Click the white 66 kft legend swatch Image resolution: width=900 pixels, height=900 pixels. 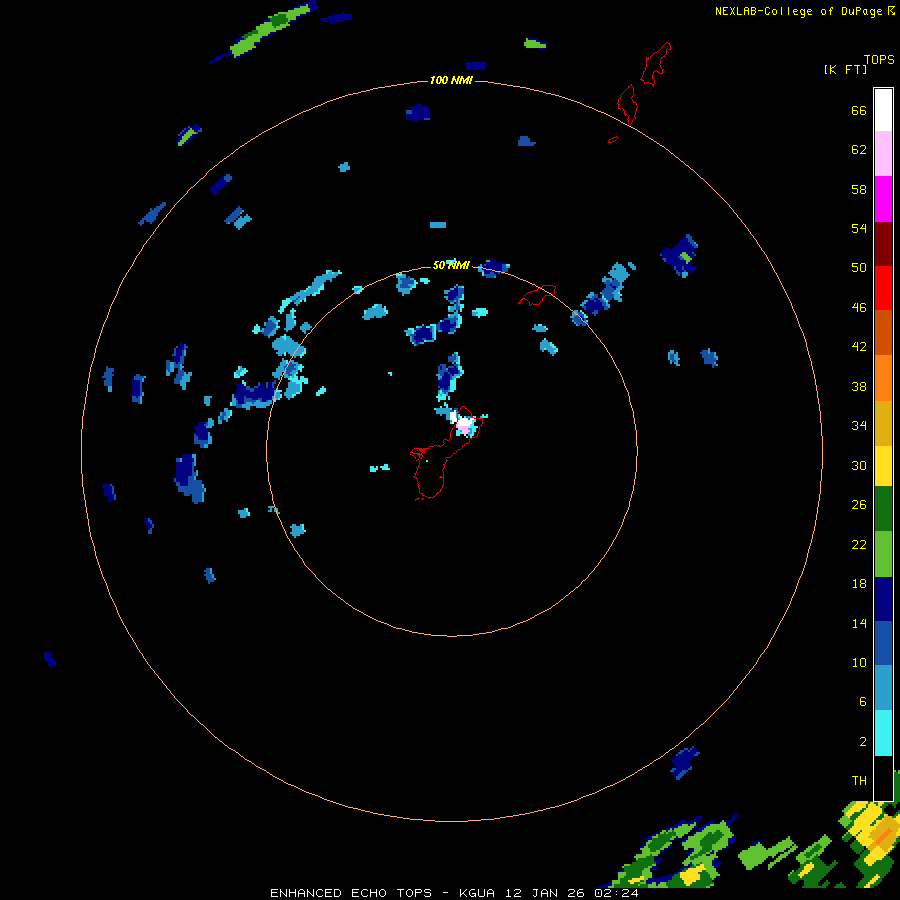pyautogui.click(x=883, y=110)
